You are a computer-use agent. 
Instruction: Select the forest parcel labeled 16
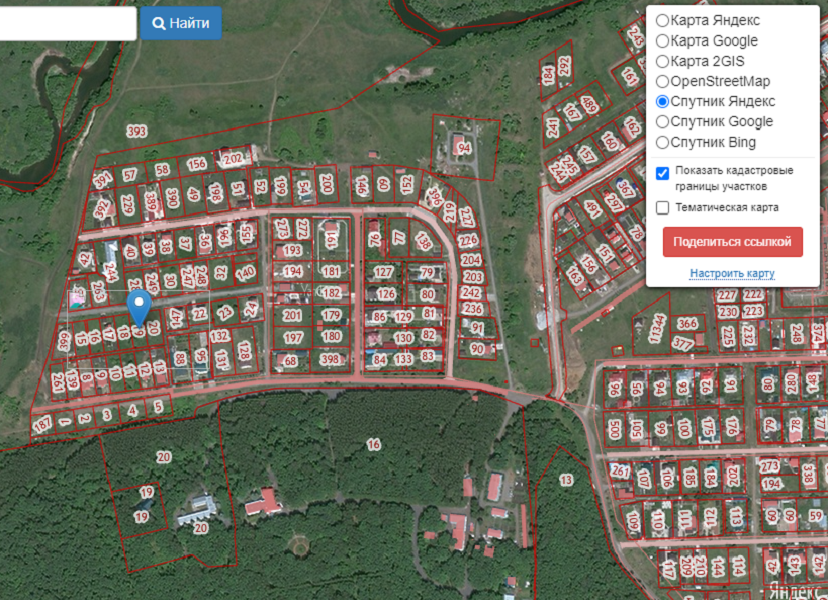[x=373, y=444]
